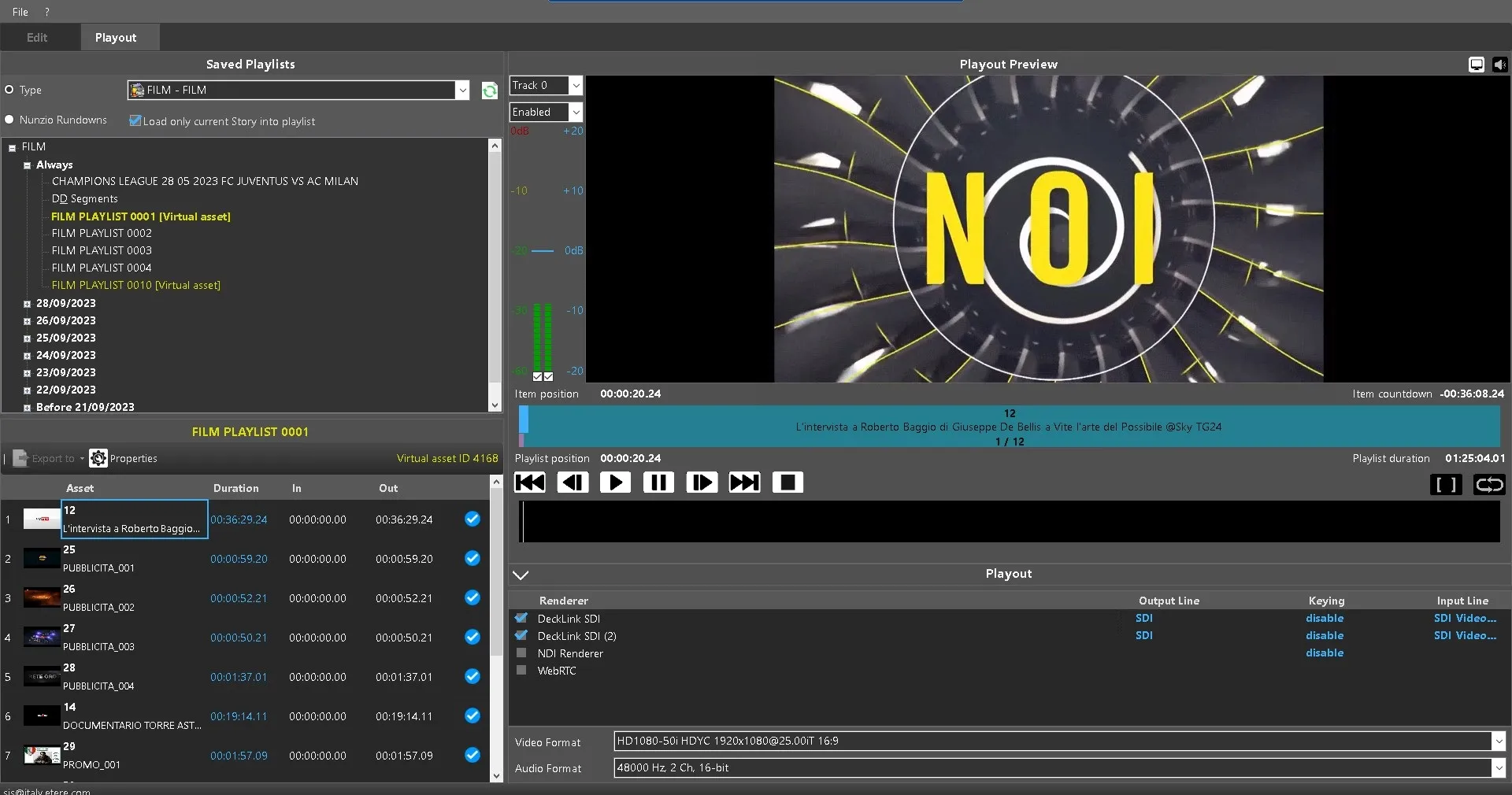Switch to the Edit tab

[x=37, y=38]
